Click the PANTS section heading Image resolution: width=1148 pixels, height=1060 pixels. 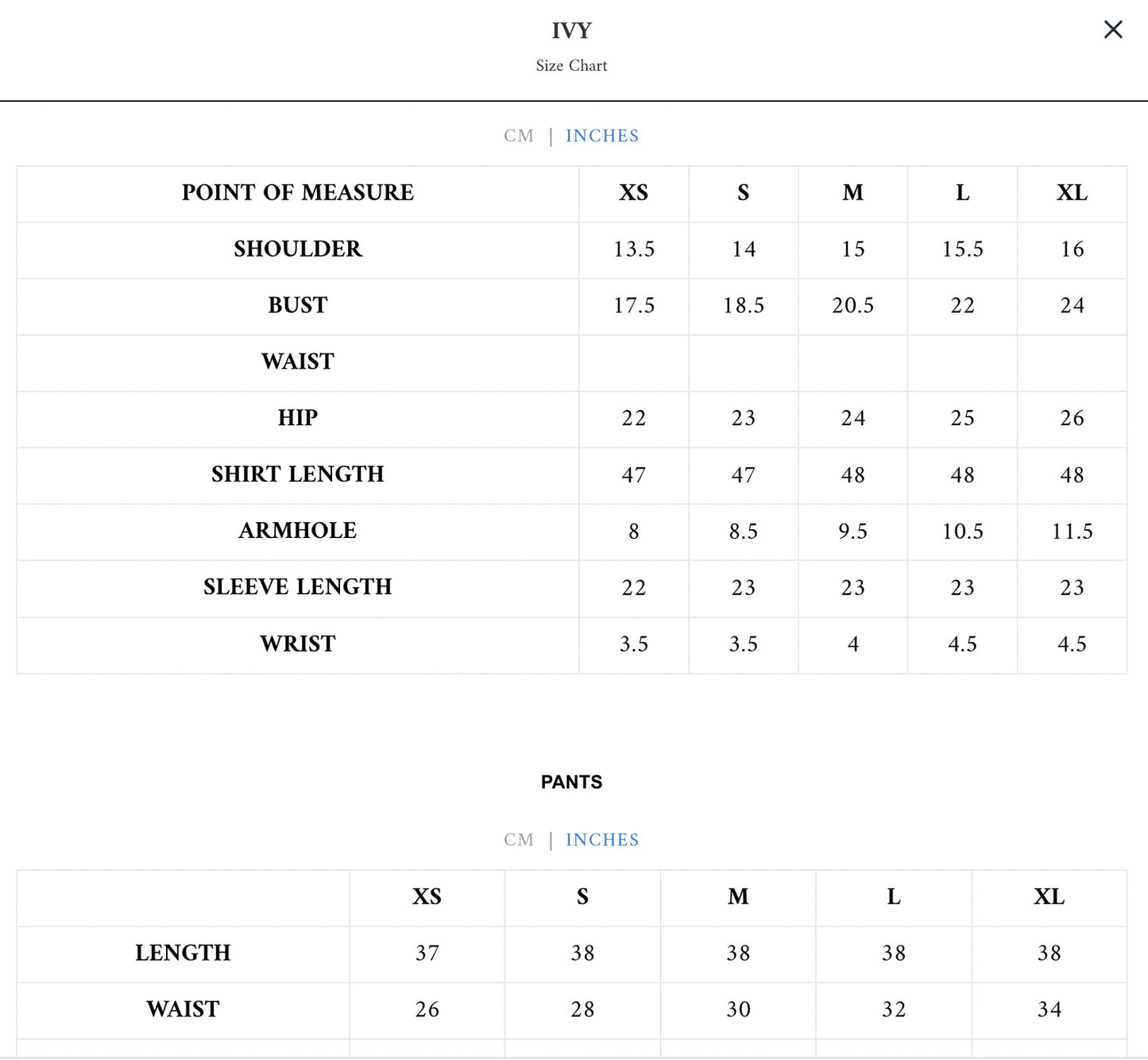[572, 783]
